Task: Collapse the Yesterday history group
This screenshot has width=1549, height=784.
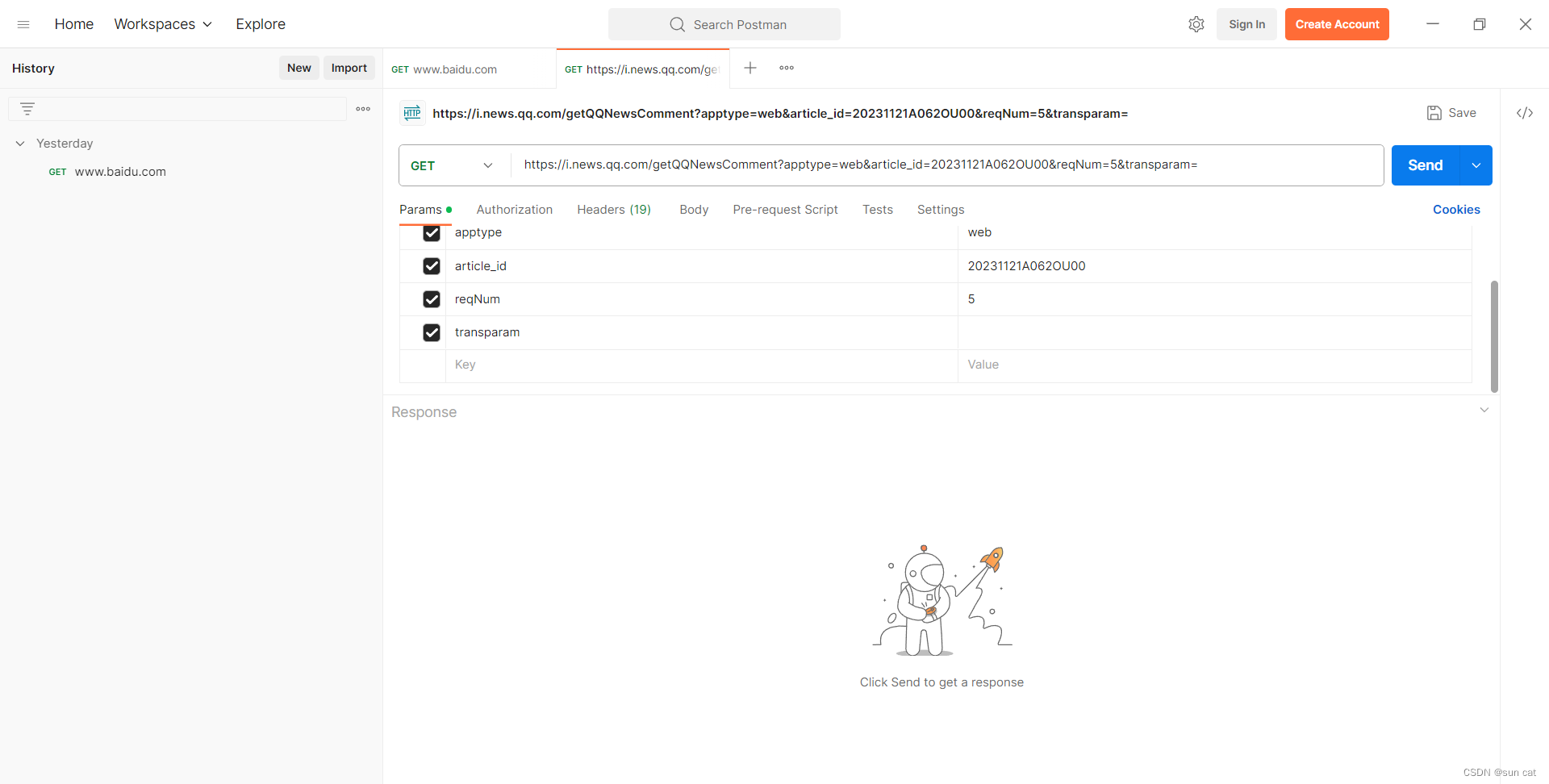Action: tap(20, 144)
